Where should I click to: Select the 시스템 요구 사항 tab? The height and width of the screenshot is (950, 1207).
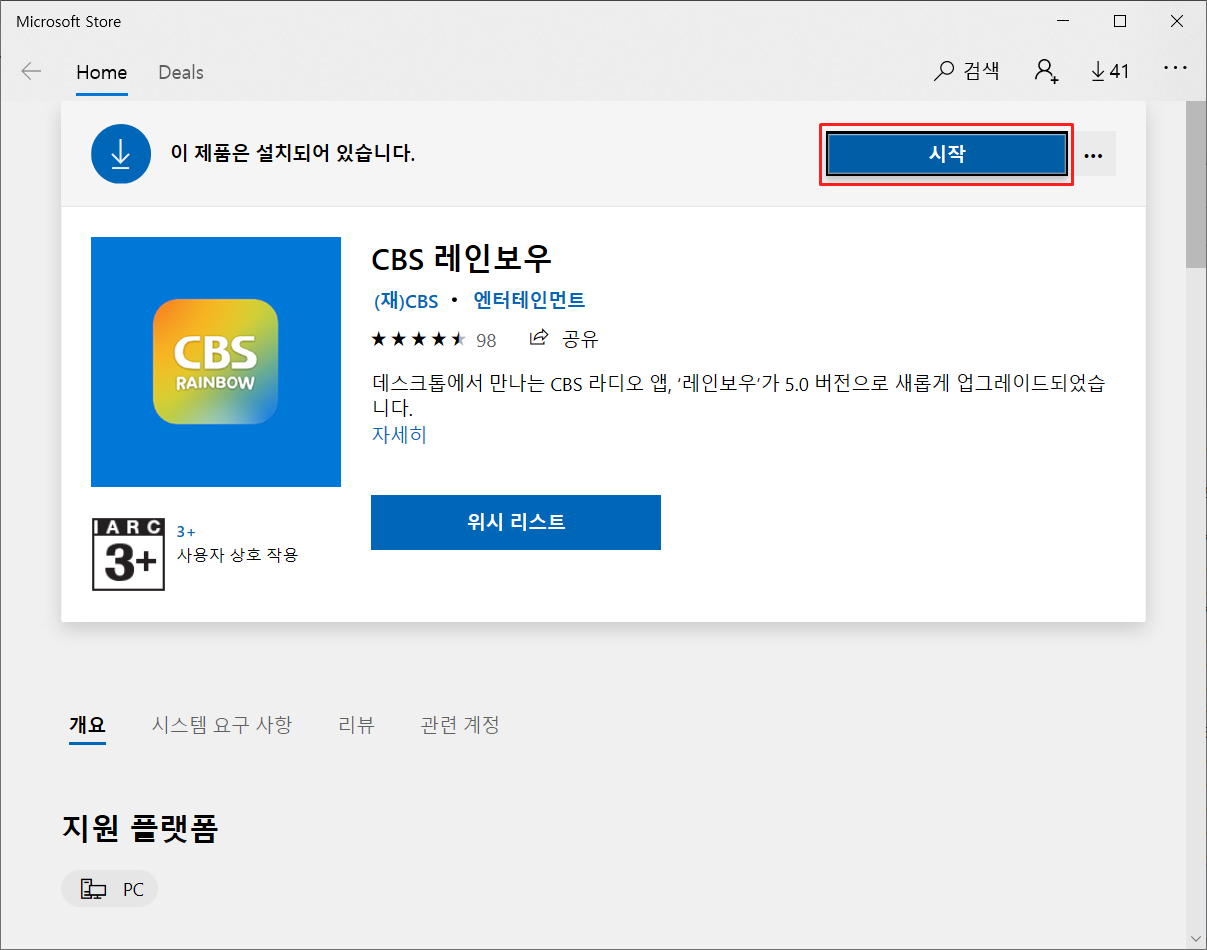tap(222, 725)
